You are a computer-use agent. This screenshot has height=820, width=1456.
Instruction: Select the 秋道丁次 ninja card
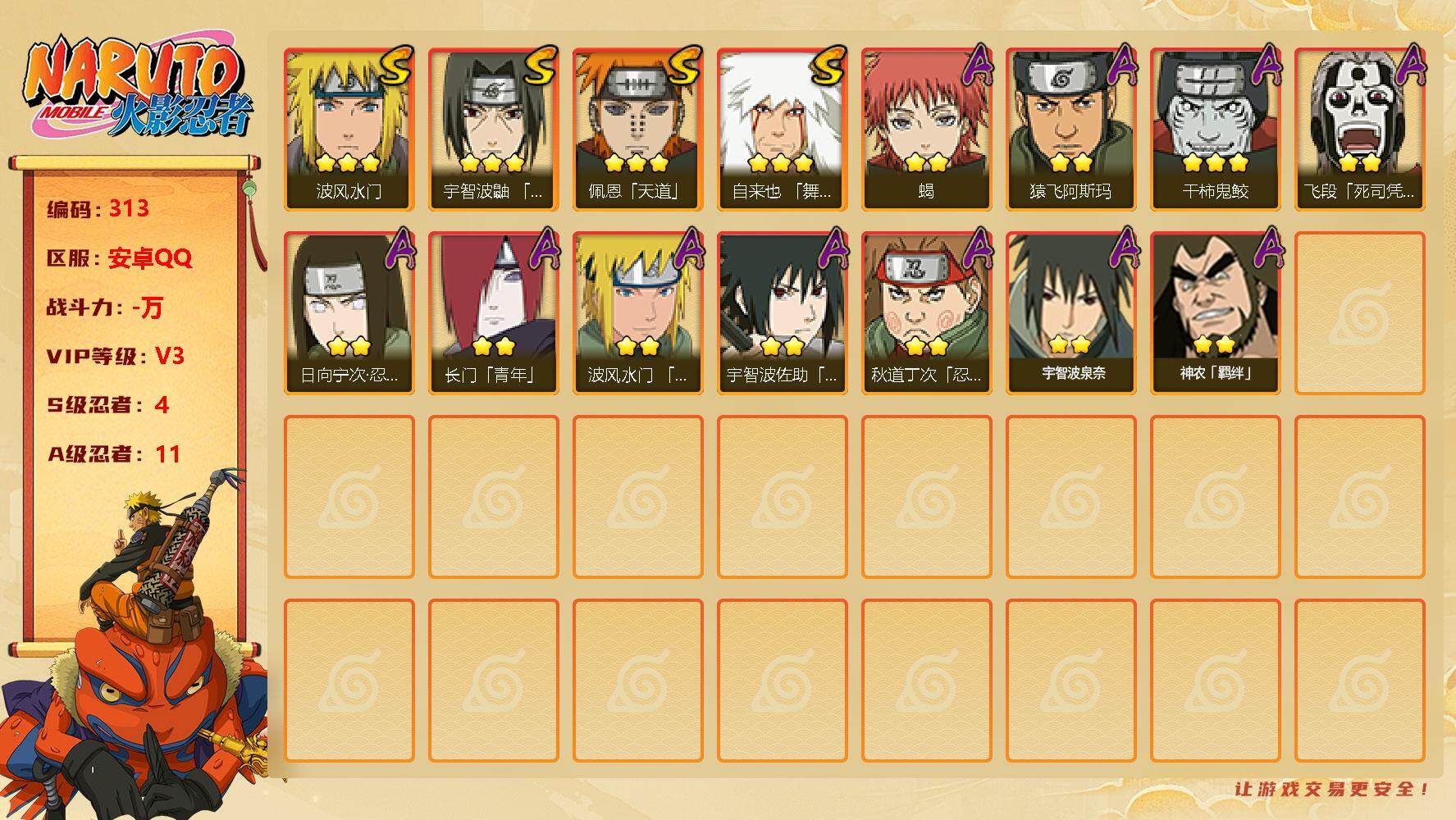[927, 313]
